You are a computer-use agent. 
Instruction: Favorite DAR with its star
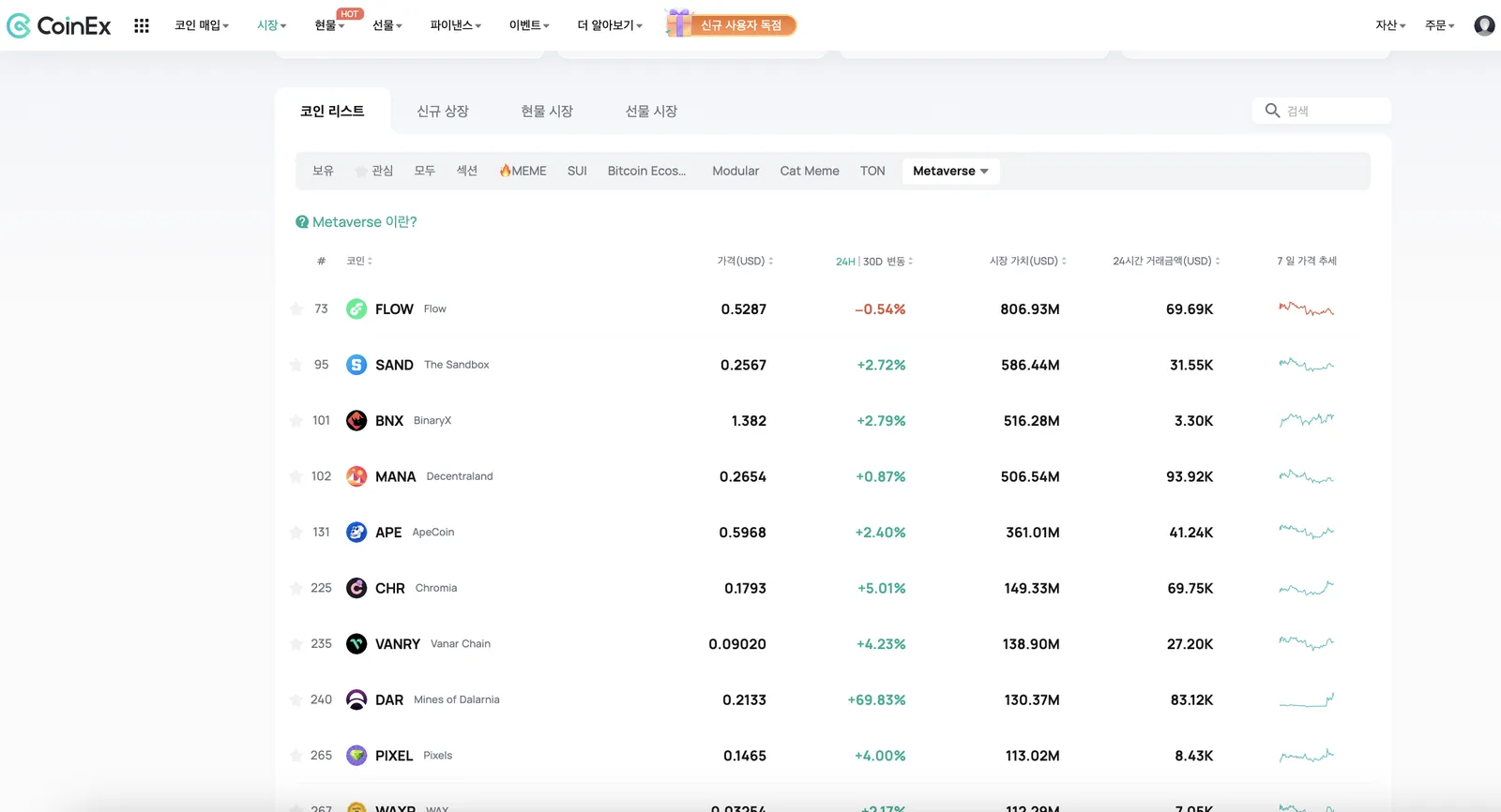(x=296, y=699)
